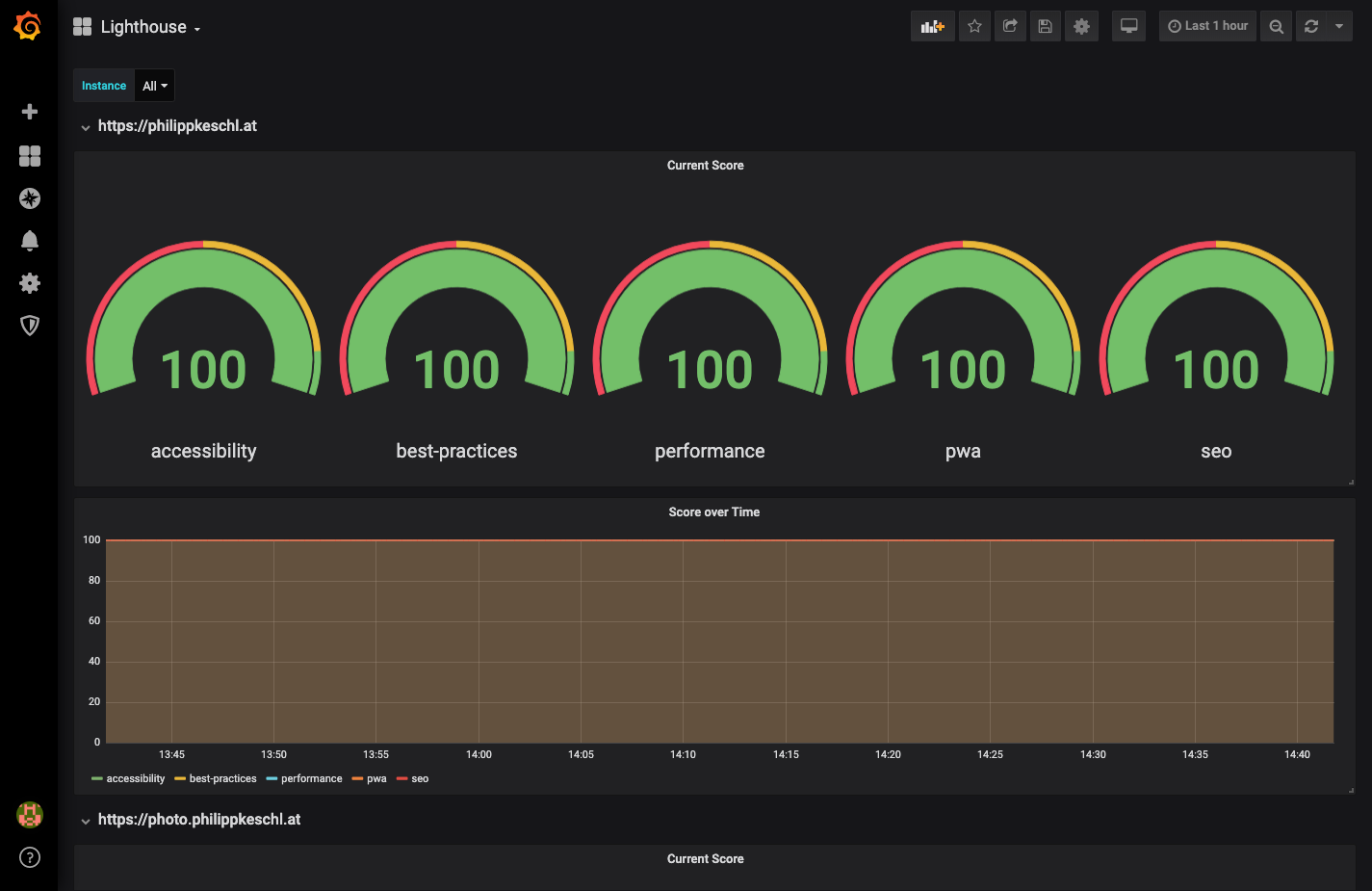Zoom out the time range
Viewport: 1372px width, 891px height.
[x=1277, y=26]
